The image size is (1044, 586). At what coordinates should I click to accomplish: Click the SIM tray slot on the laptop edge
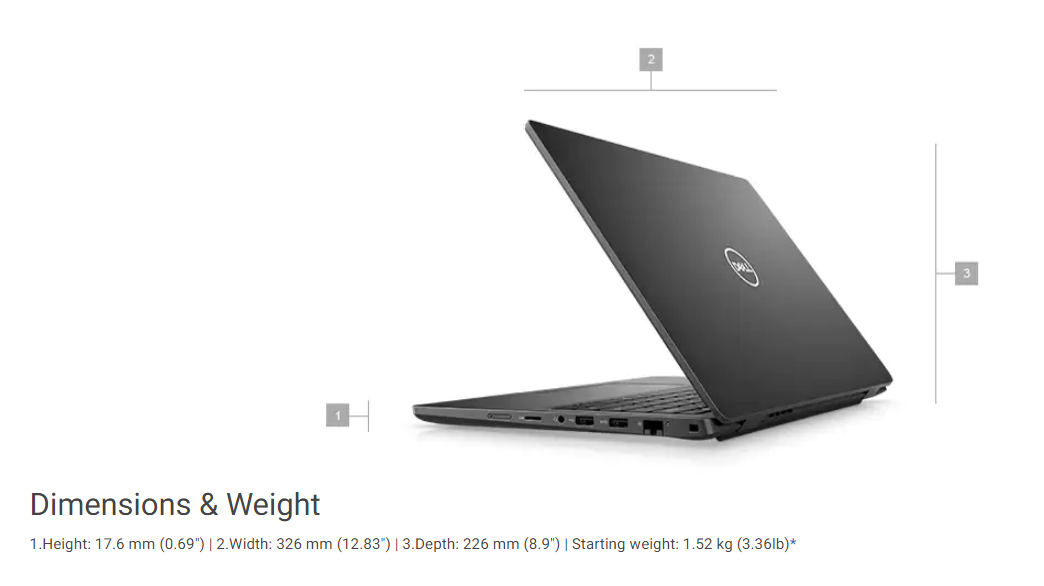(x=499, y=417)
